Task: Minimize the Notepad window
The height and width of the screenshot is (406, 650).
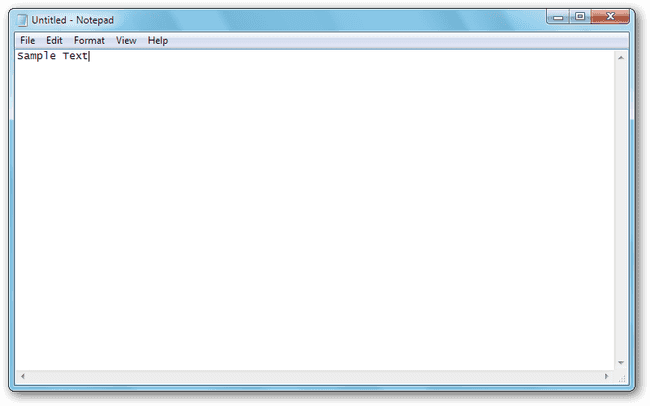Action: (558, 17)
